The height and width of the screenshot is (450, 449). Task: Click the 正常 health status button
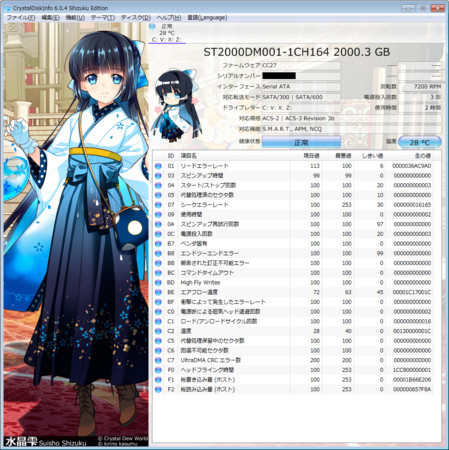click(301, 142)
